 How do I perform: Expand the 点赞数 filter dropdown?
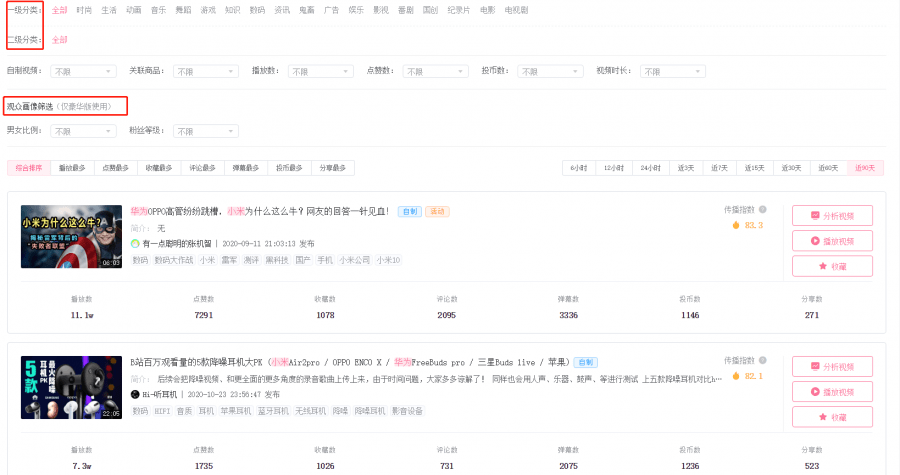(436, 71)
